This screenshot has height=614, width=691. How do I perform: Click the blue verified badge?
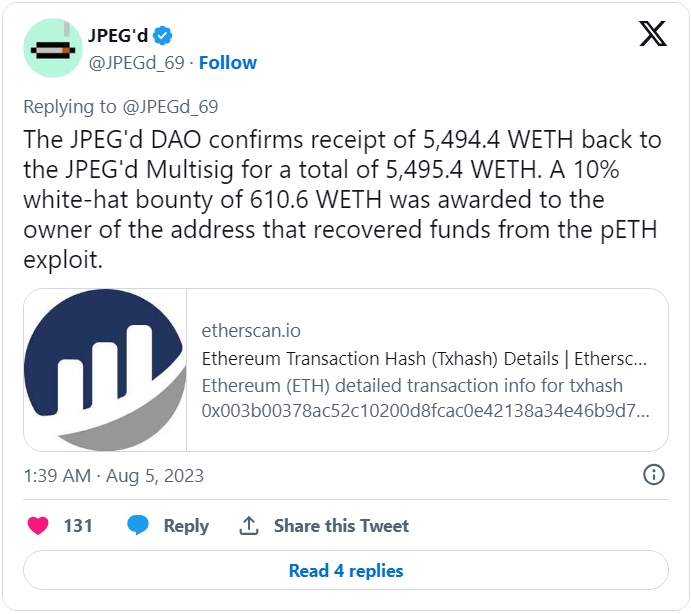pyautogui.click(x=163, y=36)
